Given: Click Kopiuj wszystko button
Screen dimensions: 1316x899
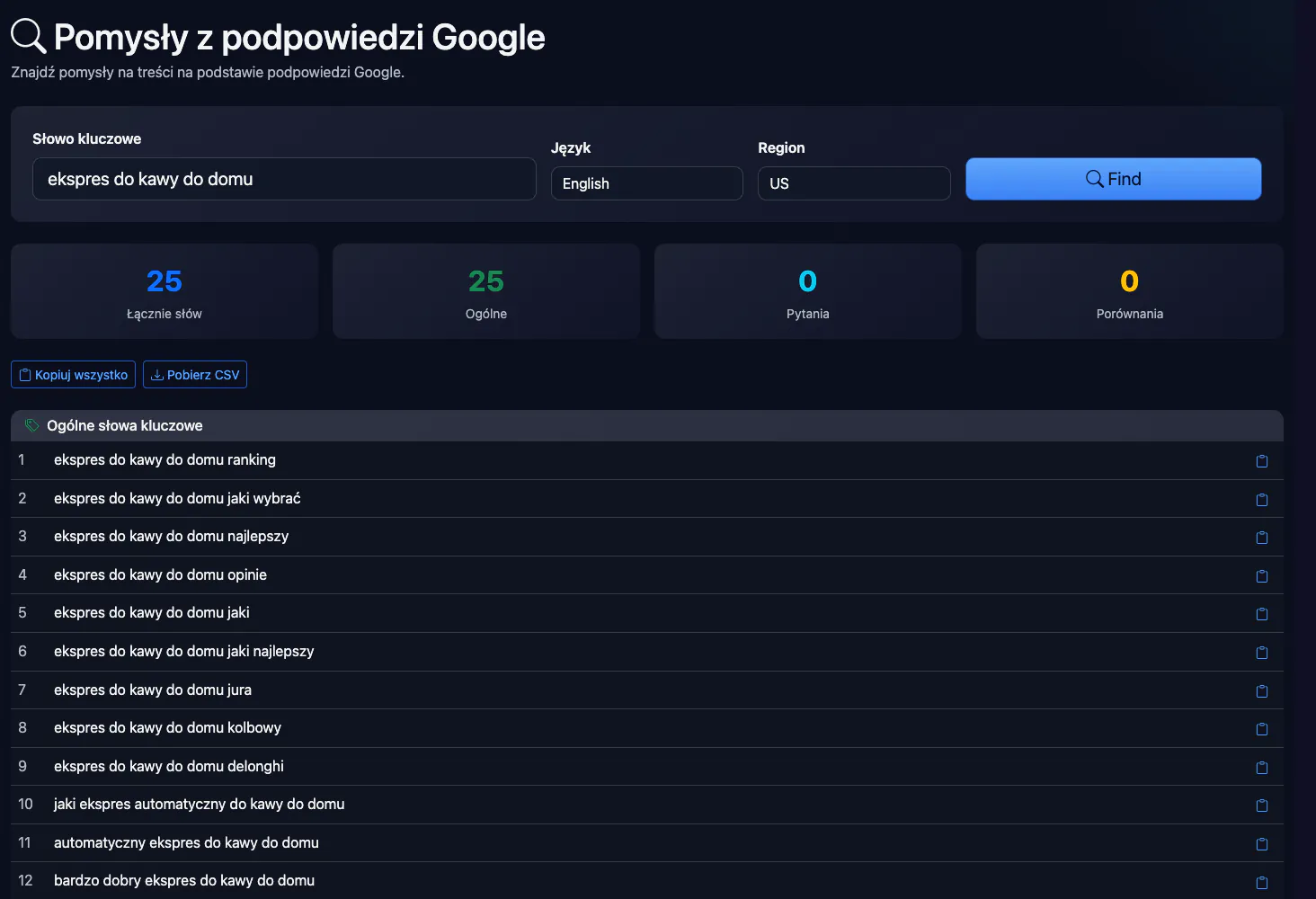Looking at the screenshot, I should [73, 375].
